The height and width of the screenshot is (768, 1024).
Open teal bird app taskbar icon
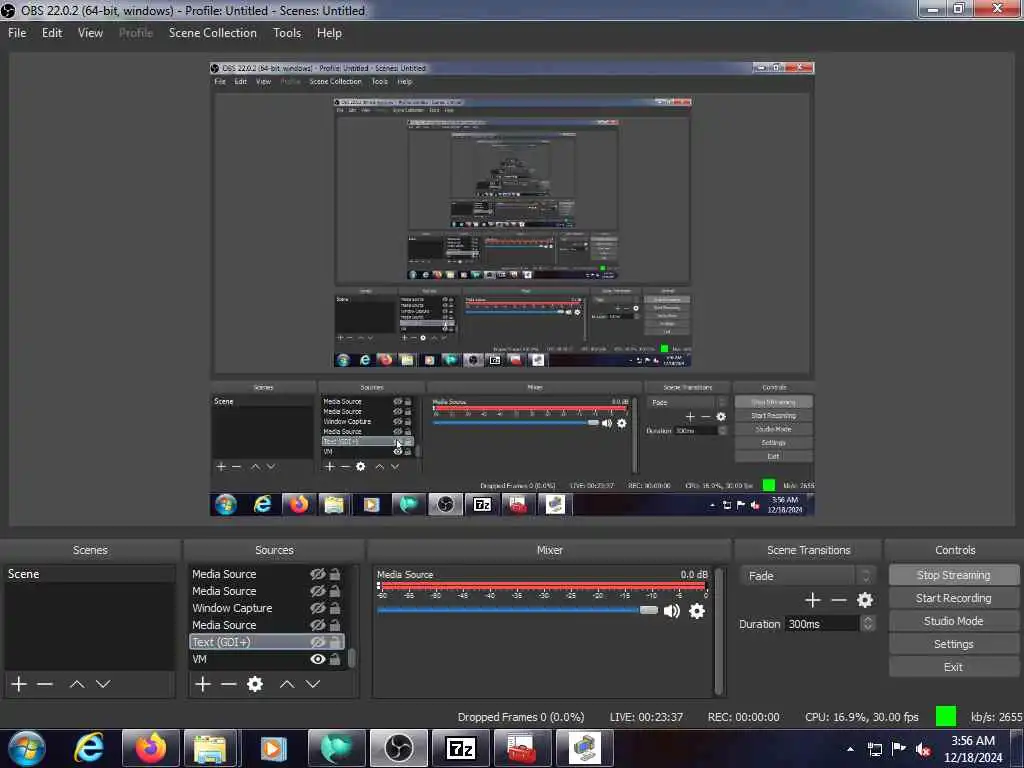[x=335, y=748]
